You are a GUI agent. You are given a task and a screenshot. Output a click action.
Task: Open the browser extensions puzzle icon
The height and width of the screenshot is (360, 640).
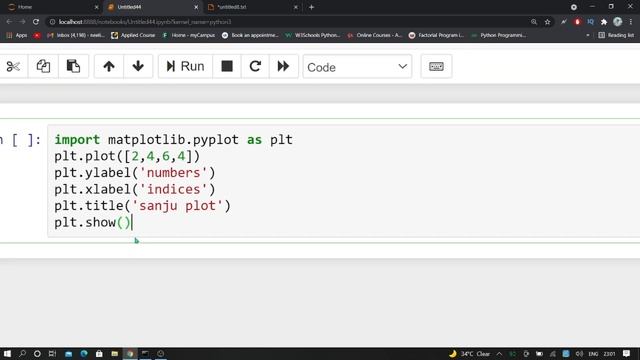(604, 22)
